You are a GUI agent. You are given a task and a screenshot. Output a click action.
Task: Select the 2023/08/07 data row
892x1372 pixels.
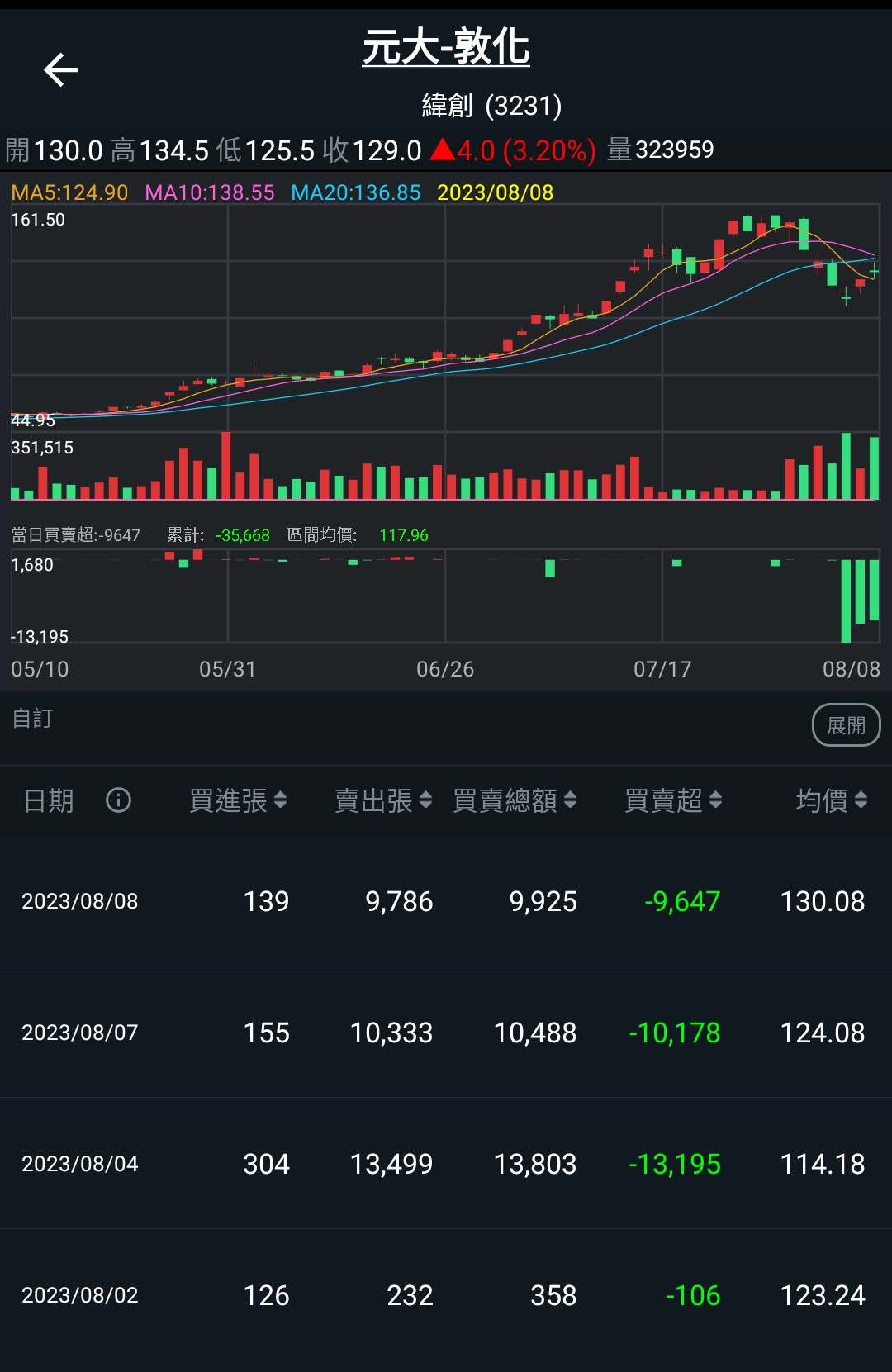click(446, 1033)
